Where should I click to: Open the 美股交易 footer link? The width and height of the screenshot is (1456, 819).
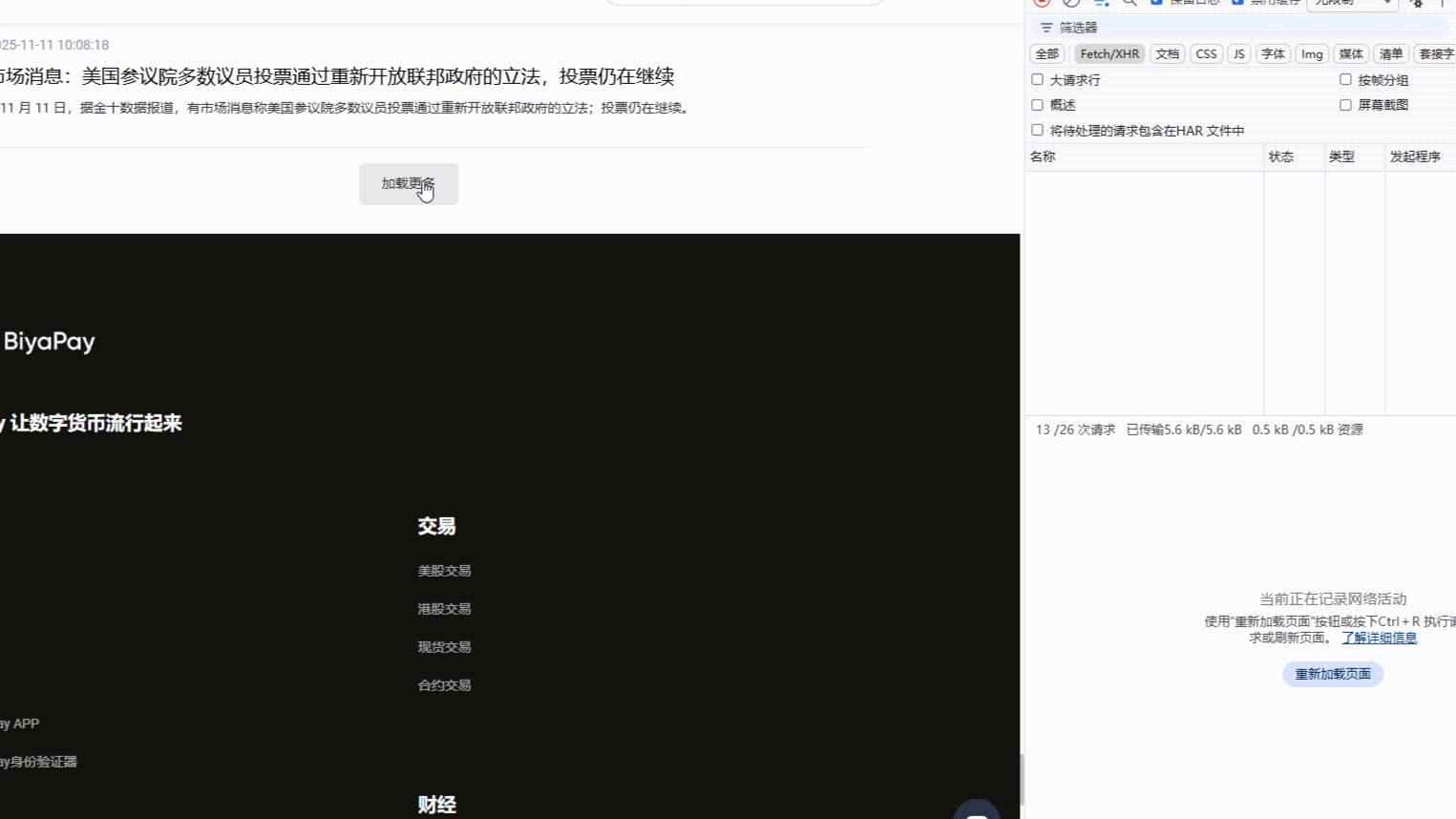pyautogui.click(x=444, y=571)
